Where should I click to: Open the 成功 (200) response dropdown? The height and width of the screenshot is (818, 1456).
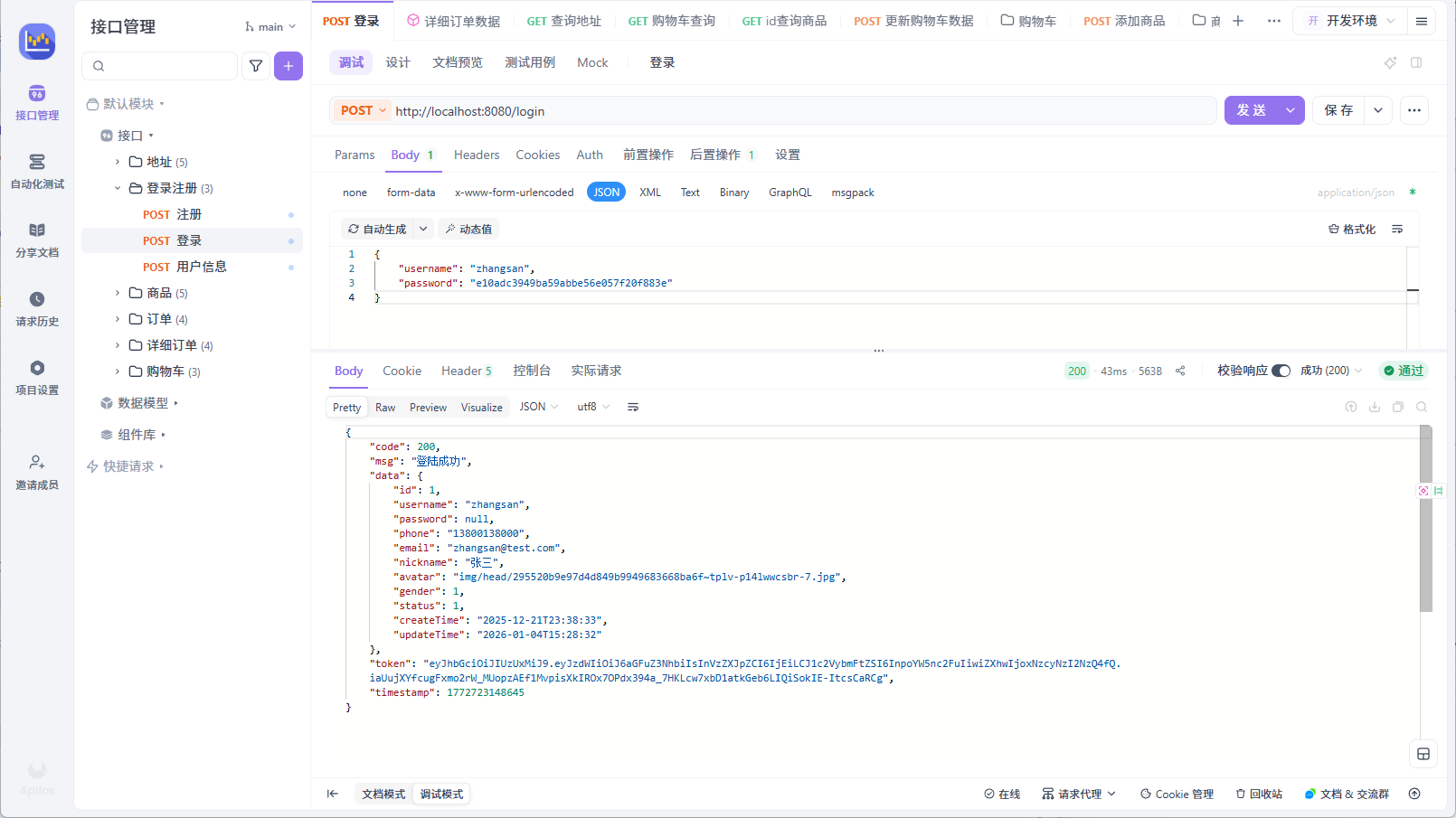pyautogui.click(x=1331, y=371)
